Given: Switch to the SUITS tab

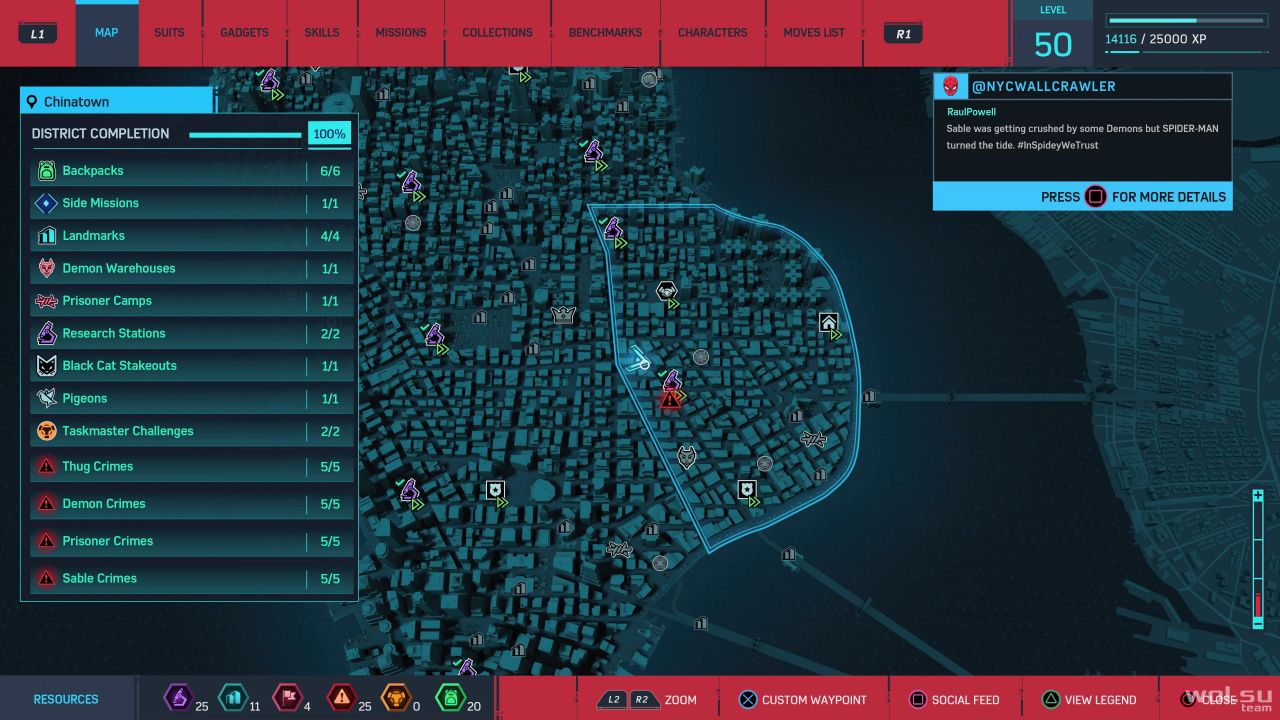Looking at the screenshot, I should (169, 33).
